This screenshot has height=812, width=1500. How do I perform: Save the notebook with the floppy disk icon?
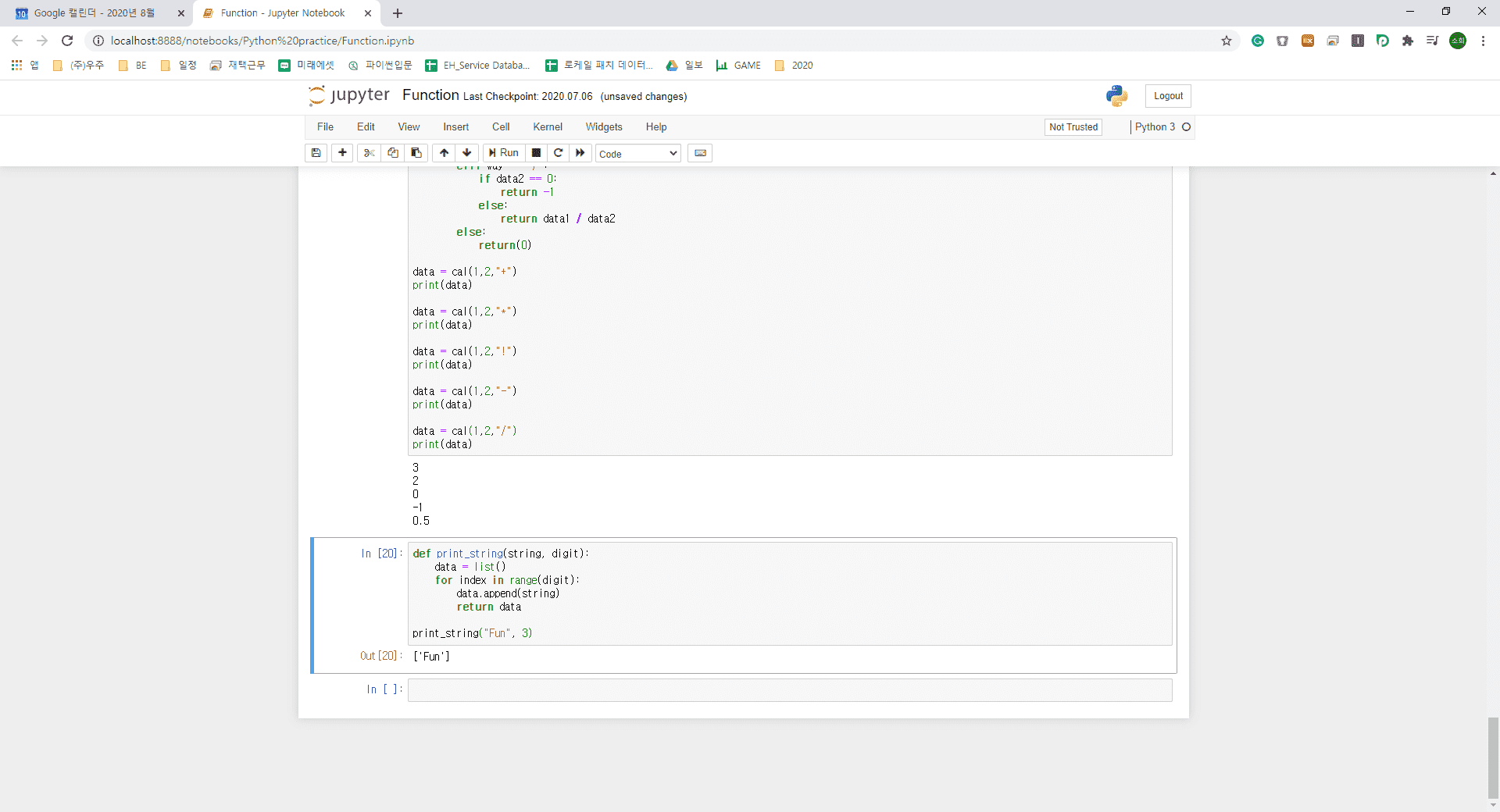pos(316,153)
